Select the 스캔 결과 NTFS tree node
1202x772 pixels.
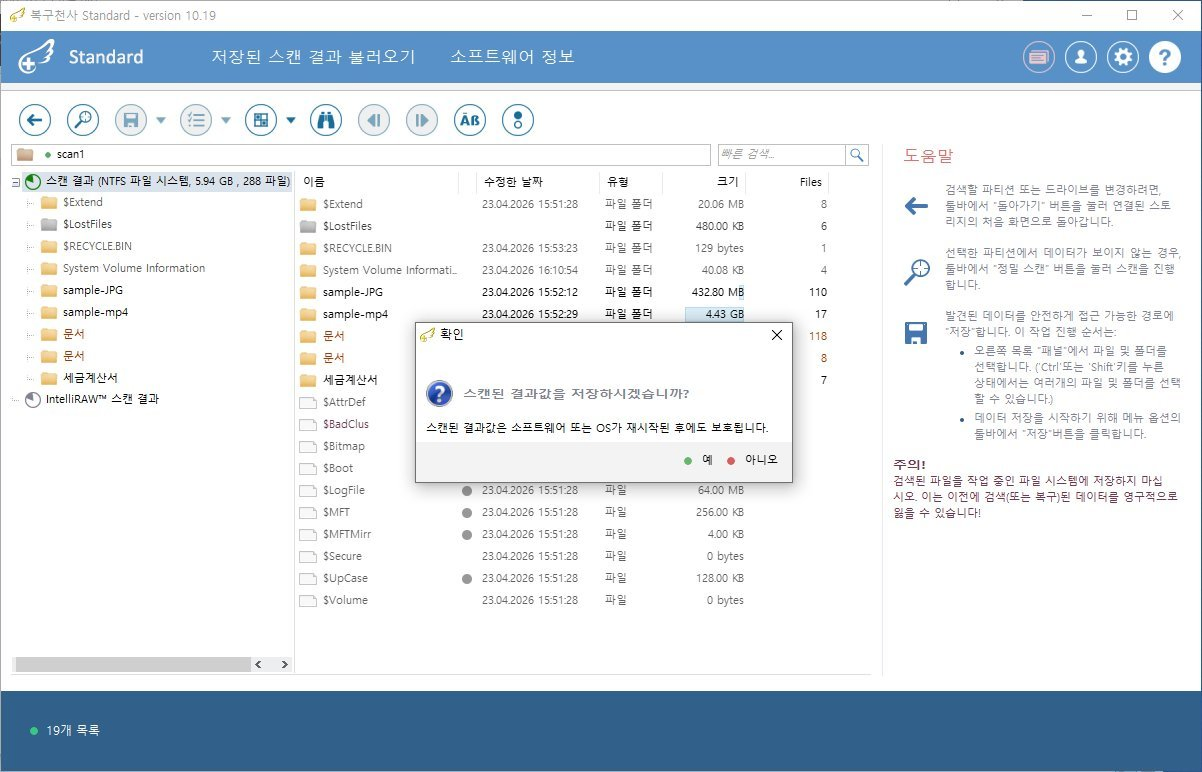pyautogui.click(x=158, y=182)
